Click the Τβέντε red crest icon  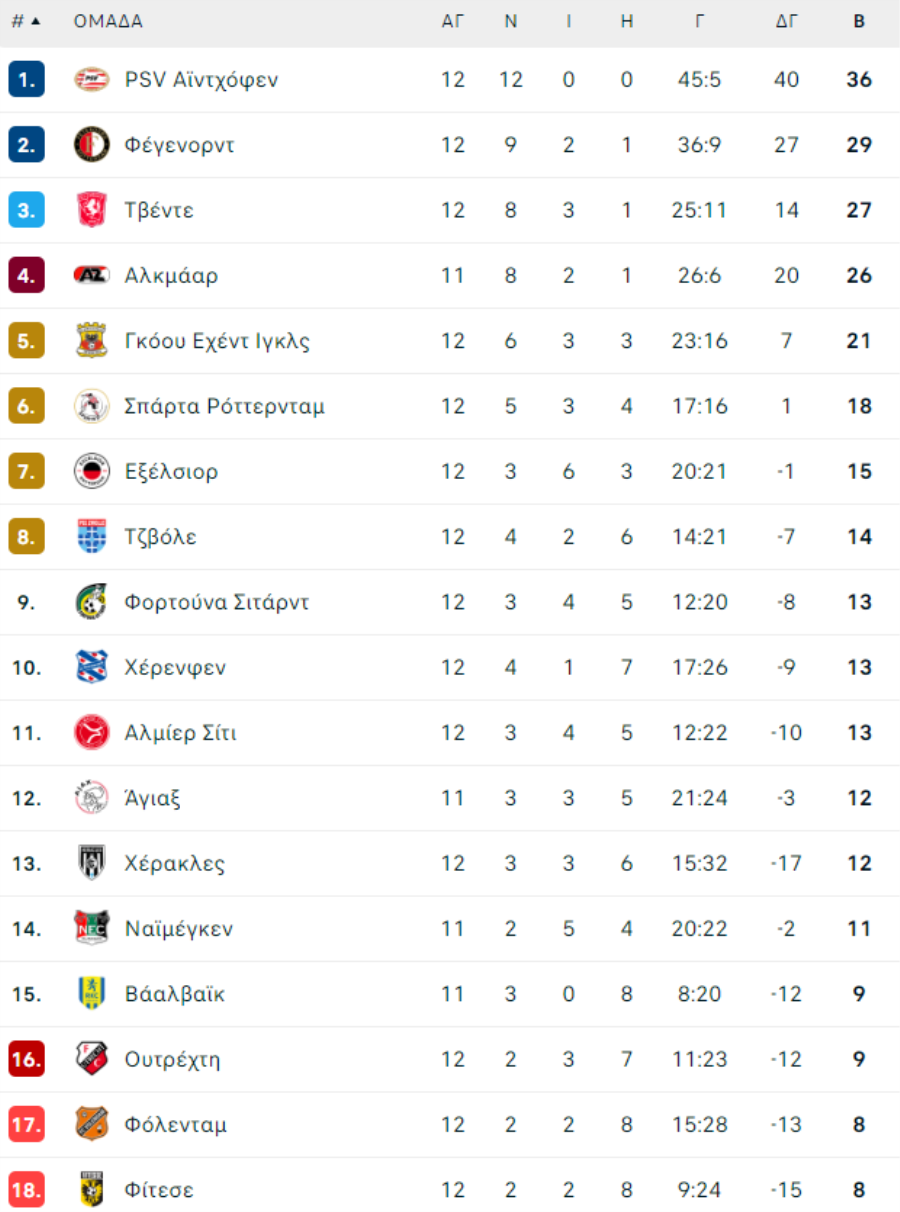point(91,210)
